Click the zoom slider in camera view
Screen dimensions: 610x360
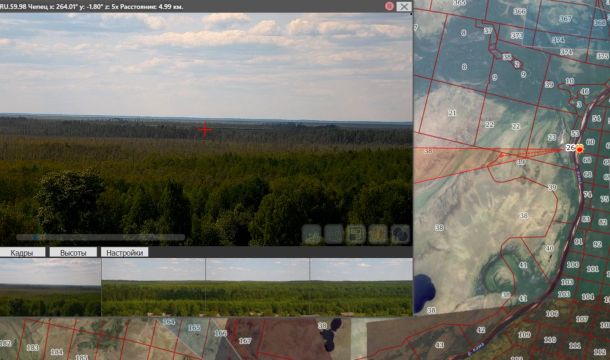100,237
